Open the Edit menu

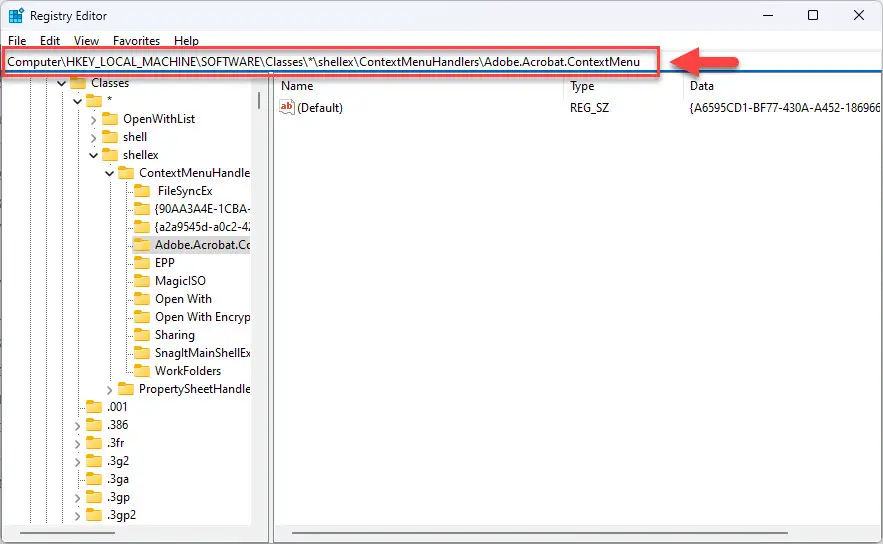50,41
